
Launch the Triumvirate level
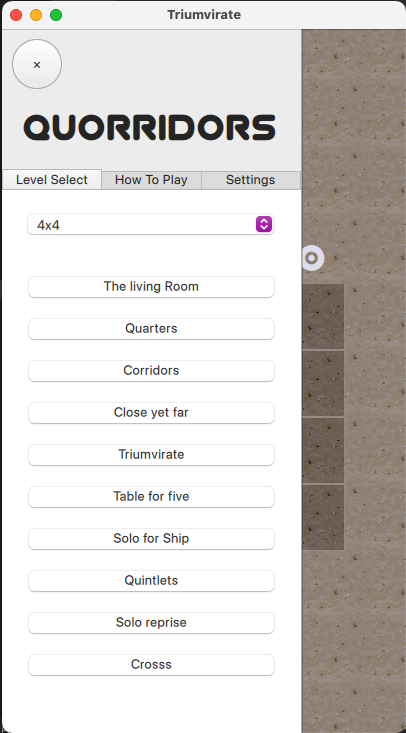(151, 455)
